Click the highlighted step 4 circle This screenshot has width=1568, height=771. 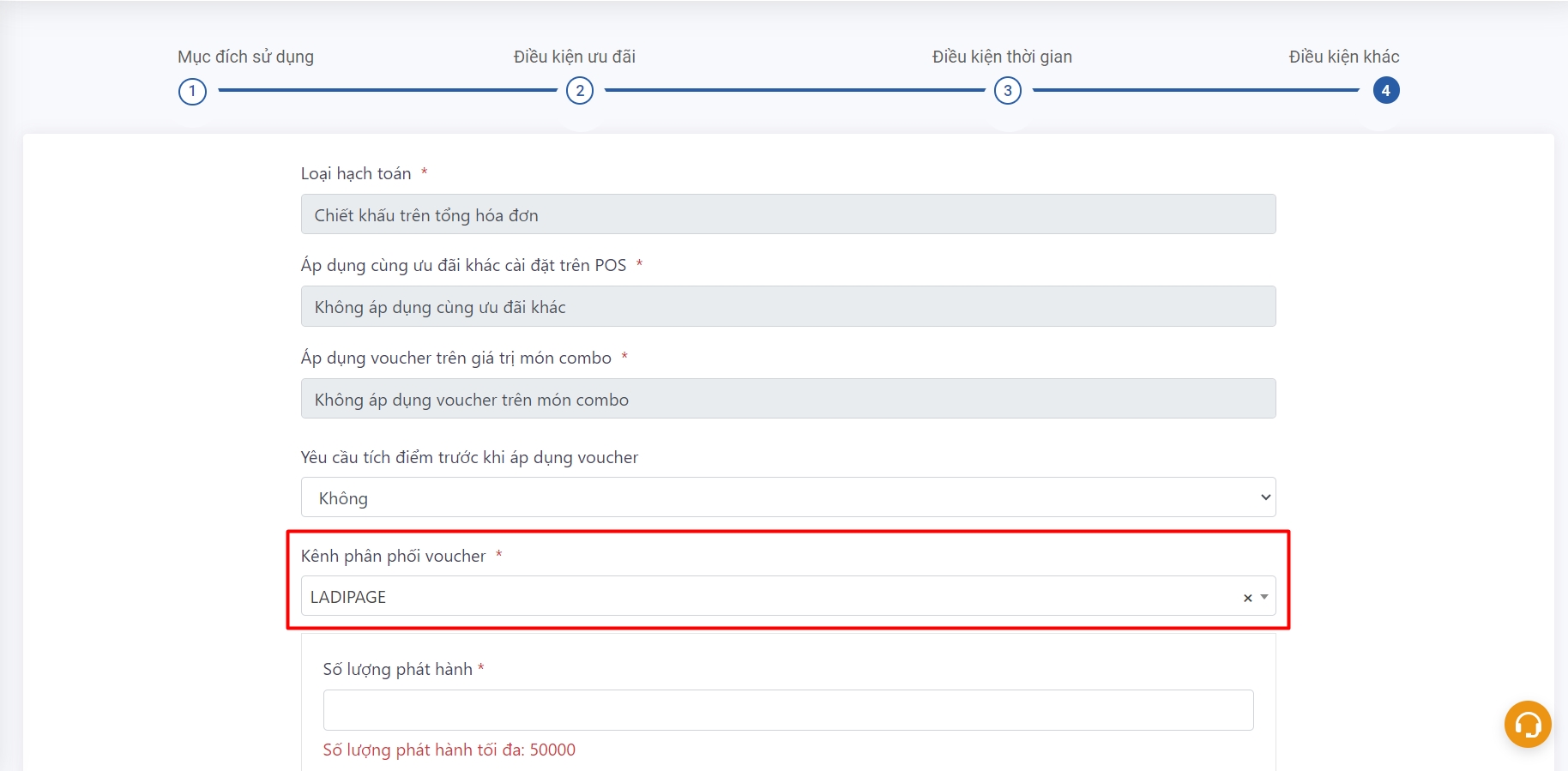click(1385, 91)
